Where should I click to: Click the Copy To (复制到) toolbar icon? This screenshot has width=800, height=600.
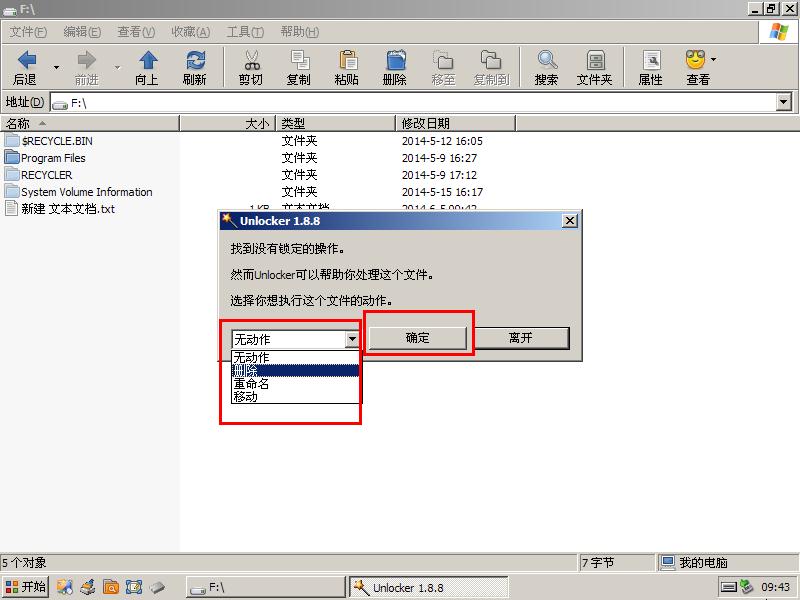(x=491, y=60)
